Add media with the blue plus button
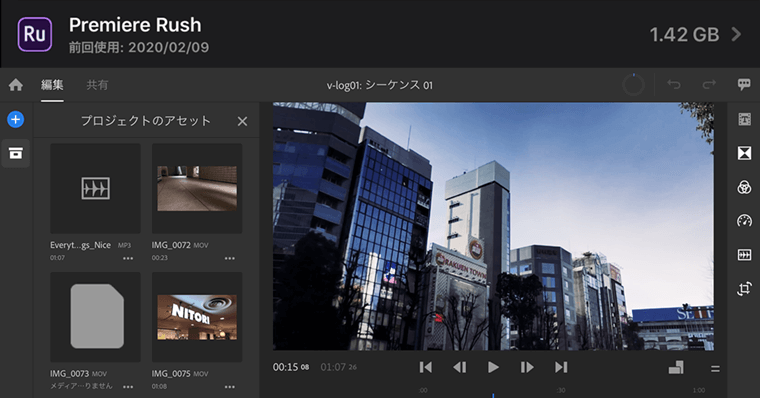This screenshot has width=760, height=398. pos(16,119)
